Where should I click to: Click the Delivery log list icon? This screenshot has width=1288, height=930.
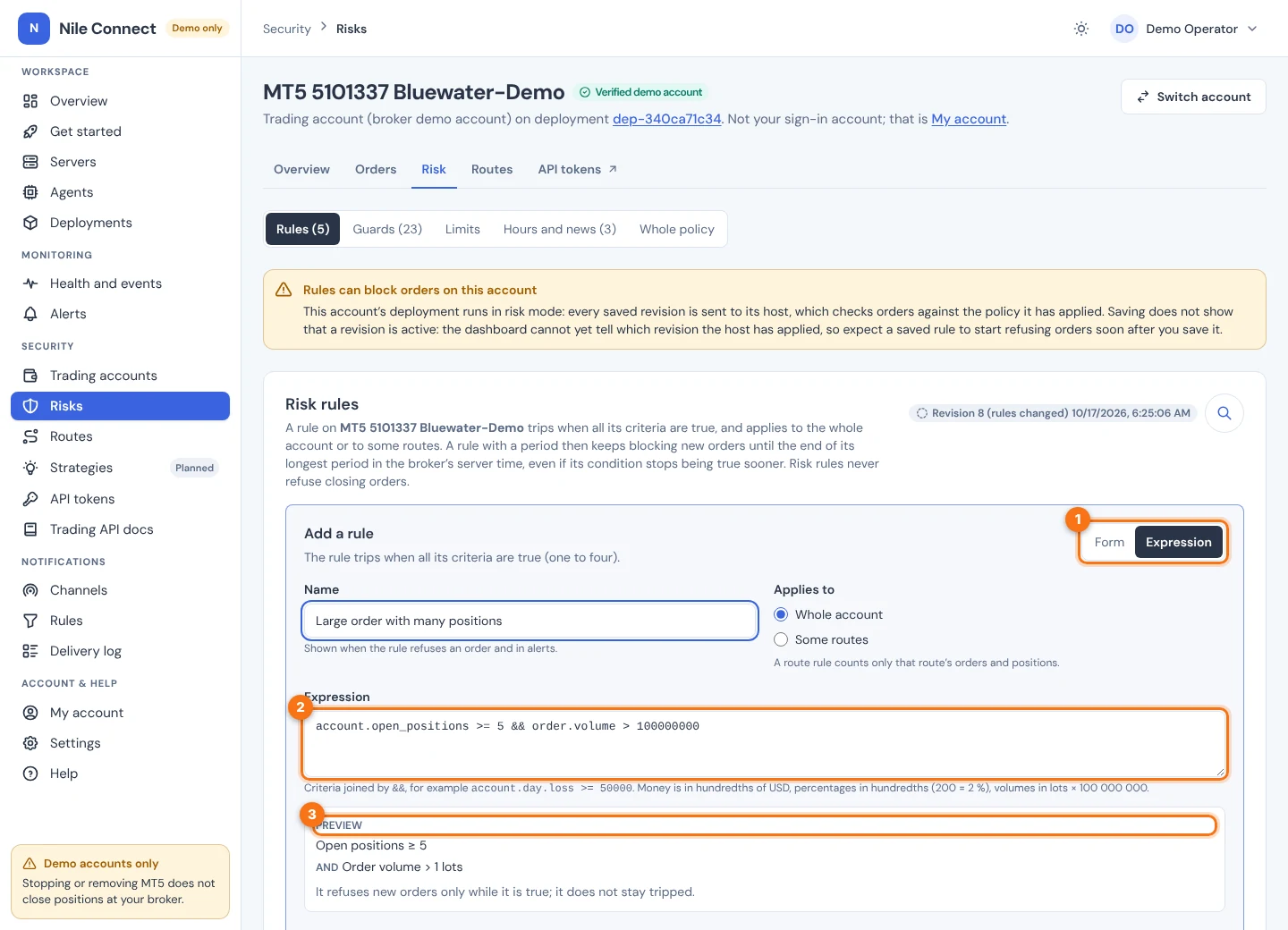30,651
